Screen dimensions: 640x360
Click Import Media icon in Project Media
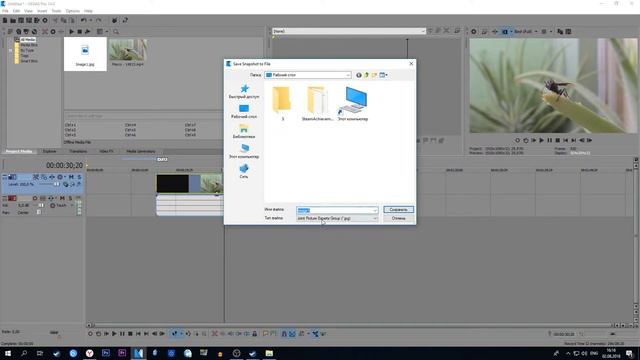coord(11,31)
